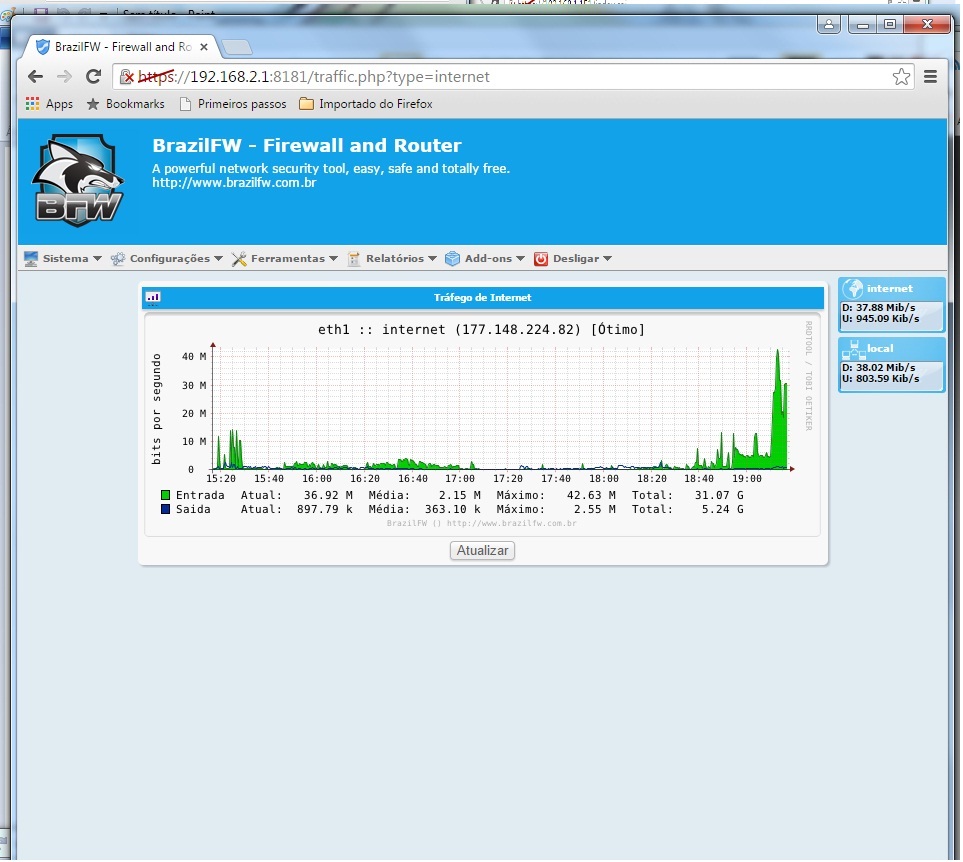This screenshot has height=862, width=963.
Task: Bookmark this page with the star icon
Action: pyautogui.click(x=901, y=77)
